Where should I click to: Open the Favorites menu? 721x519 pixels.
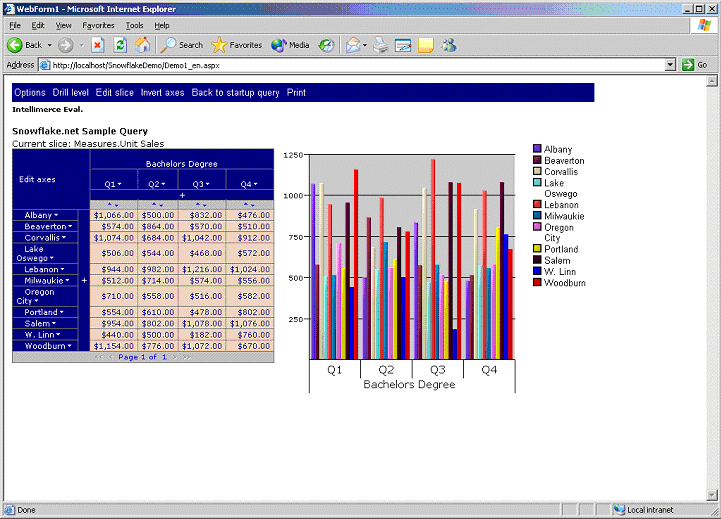tap(98, 25)
